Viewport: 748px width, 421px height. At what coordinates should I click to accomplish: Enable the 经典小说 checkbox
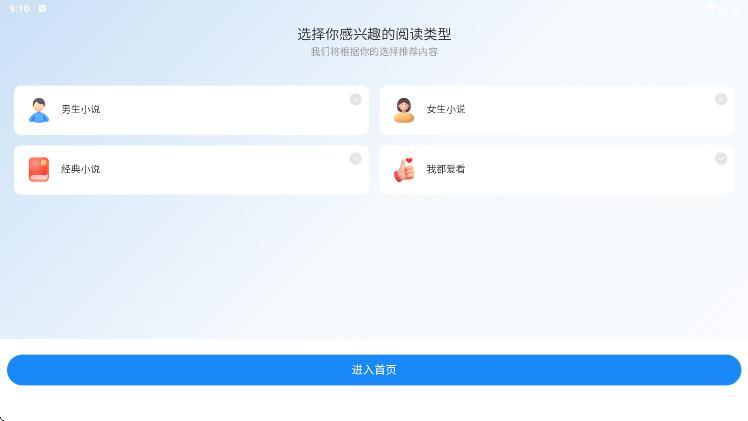355,159
